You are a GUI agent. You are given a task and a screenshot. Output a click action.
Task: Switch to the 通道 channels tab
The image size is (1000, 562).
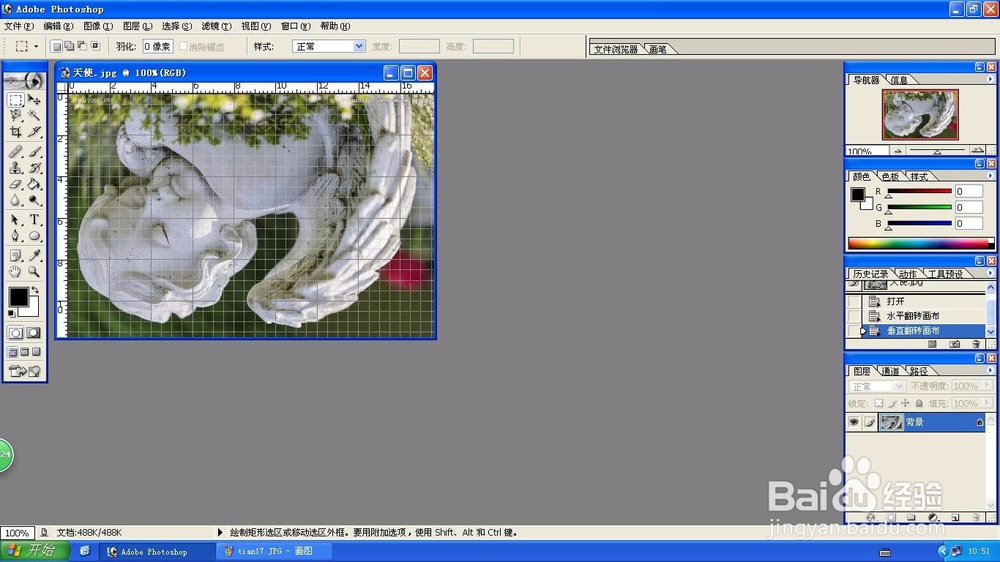pos(890,371)
